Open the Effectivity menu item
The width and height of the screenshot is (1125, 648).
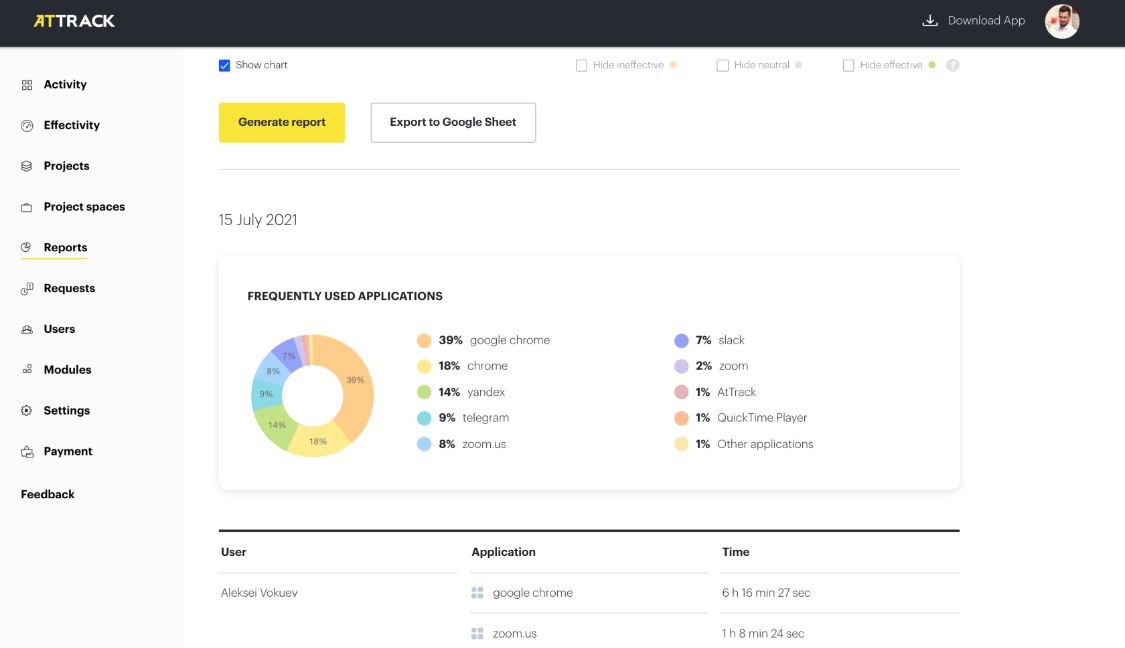[x=72, y=126]
